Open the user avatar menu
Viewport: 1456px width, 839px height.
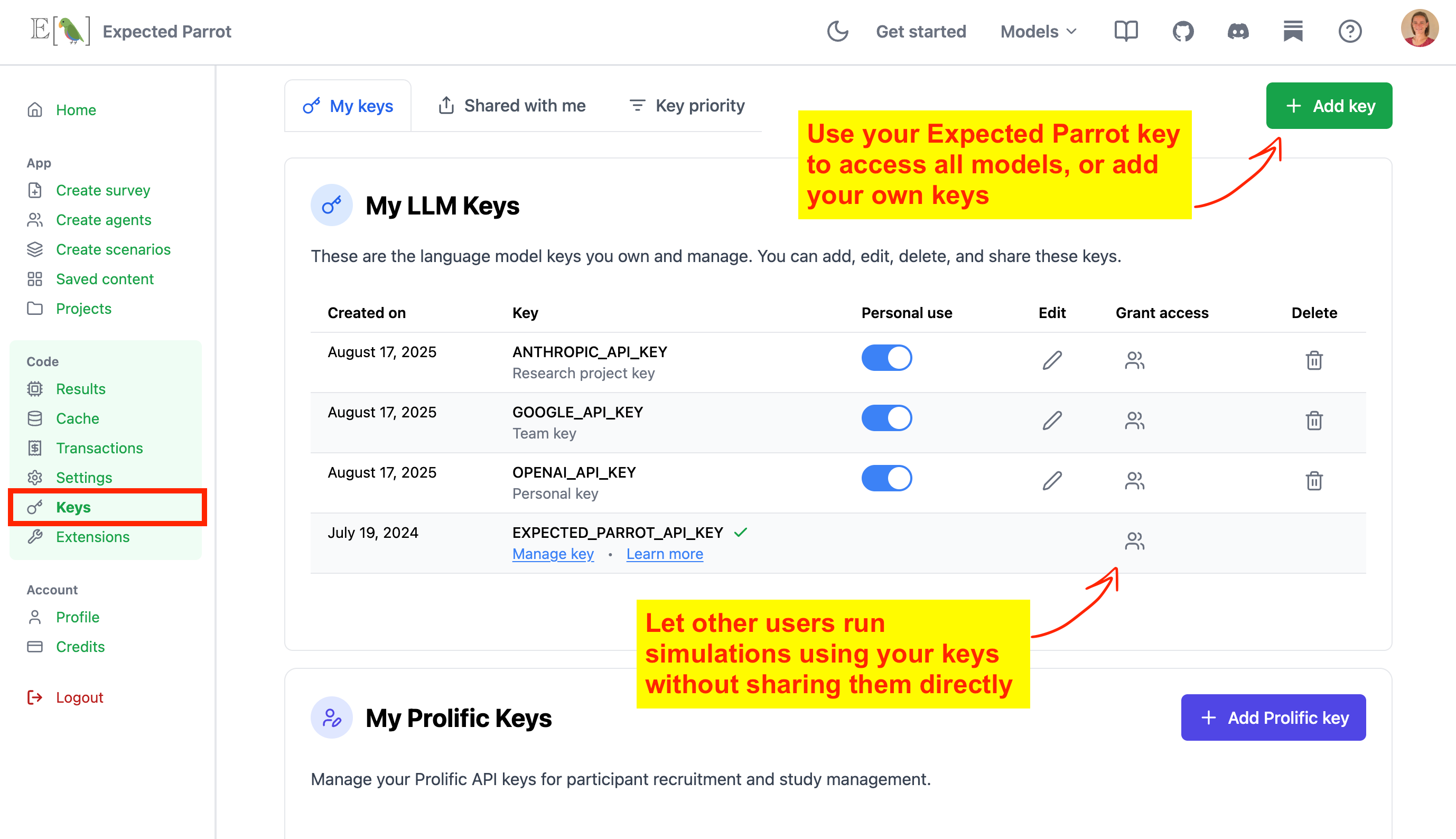(1418, 29)
